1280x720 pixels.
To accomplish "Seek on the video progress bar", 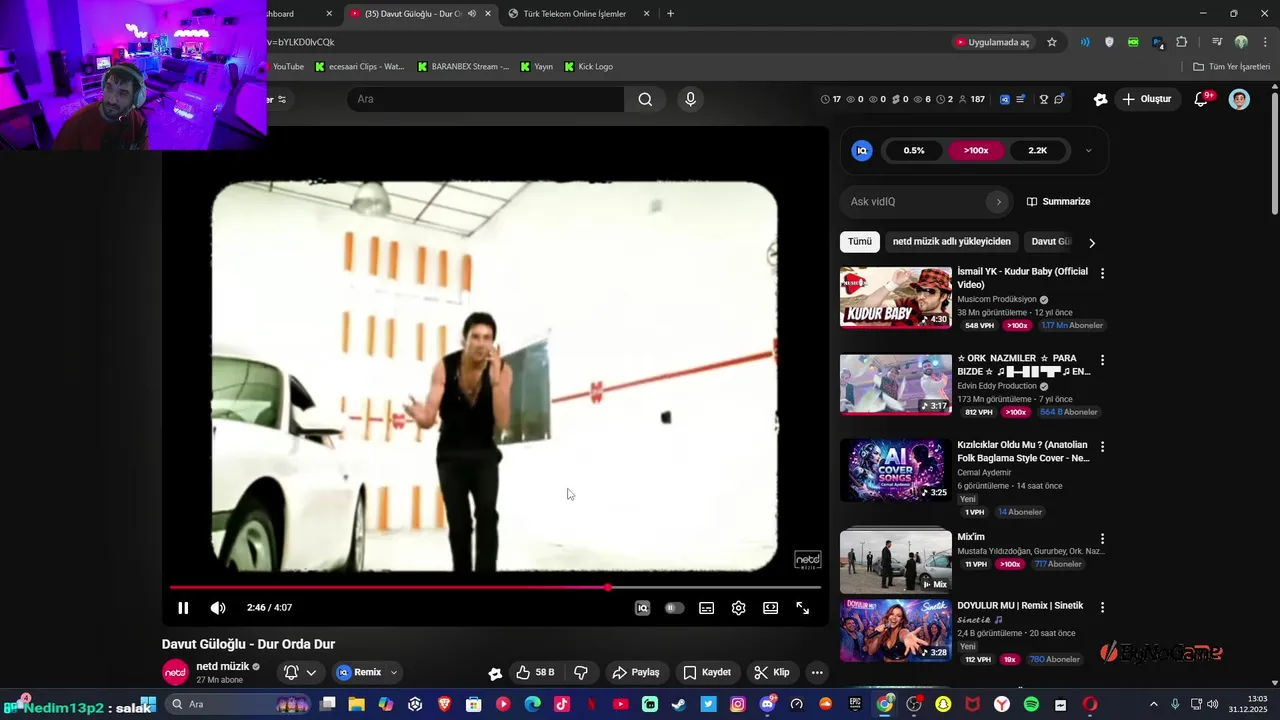I will coord(495,587).
